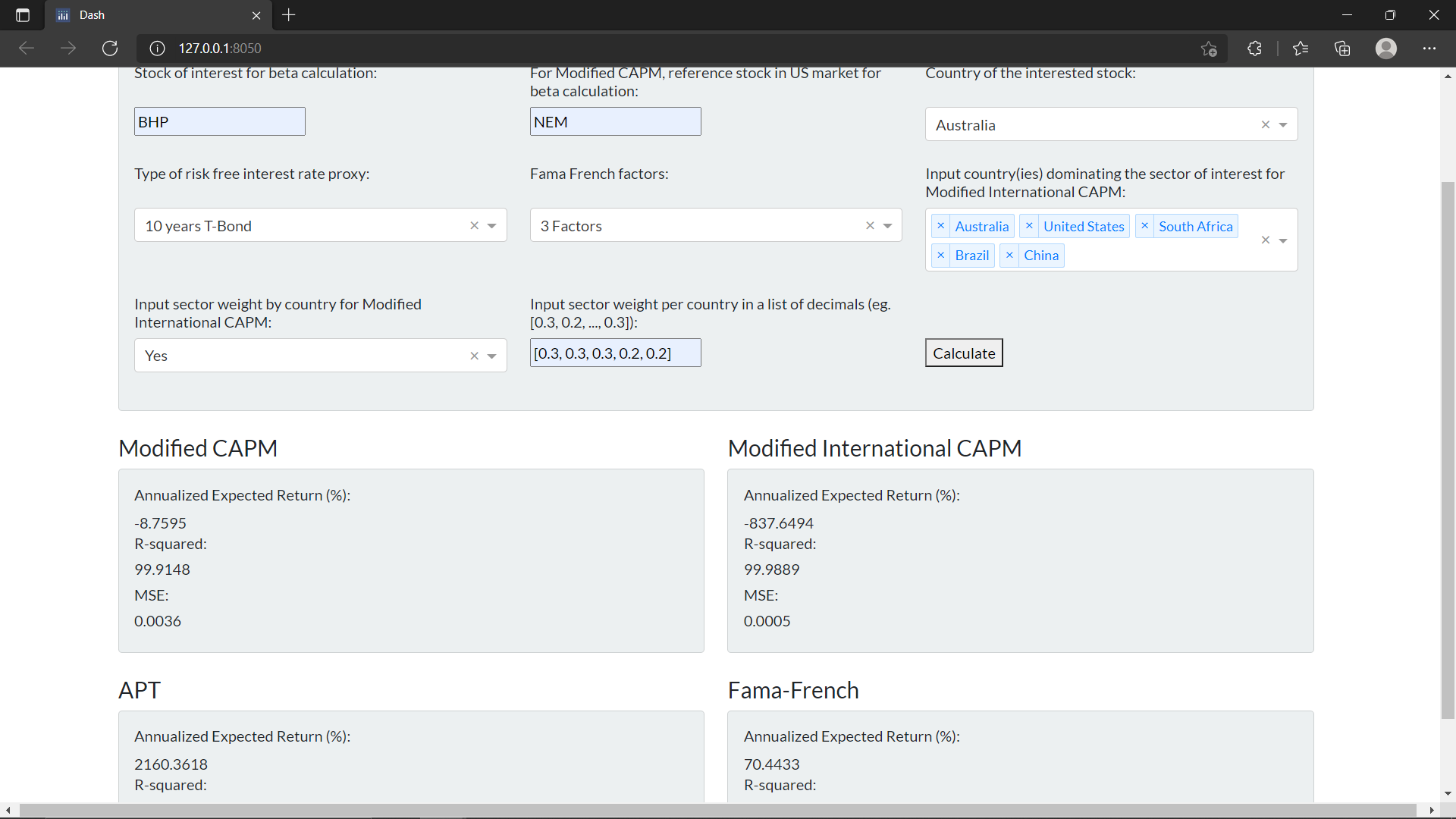This screenshot has width=1456, height=819.
Task: Open browser extensions puzzle icon
Action: coord(1254,49)
